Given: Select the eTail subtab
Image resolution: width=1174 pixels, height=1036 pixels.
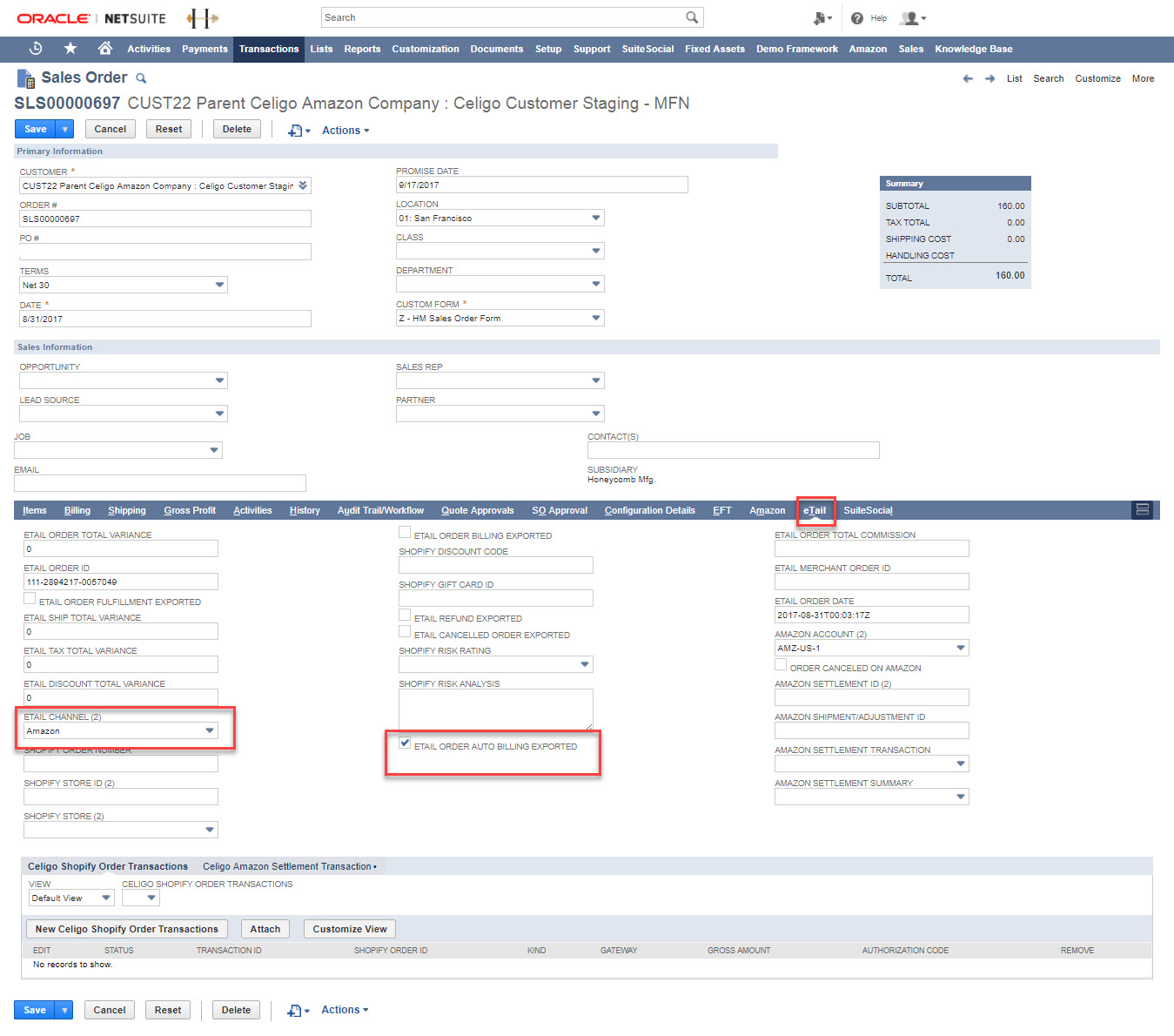Looking at the screenshot, I should tap(815, 510).
